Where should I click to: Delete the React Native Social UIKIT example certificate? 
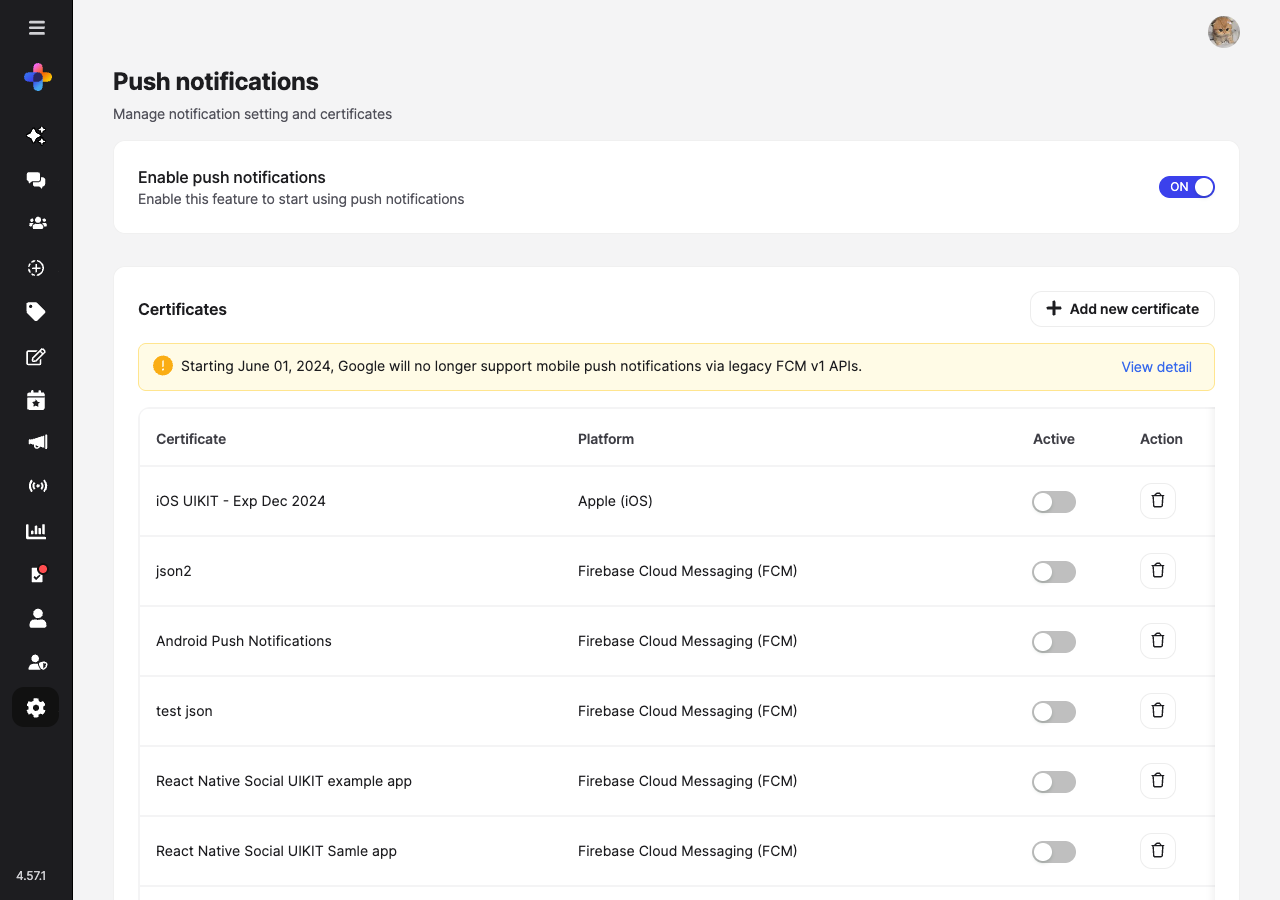point(1157,780)
